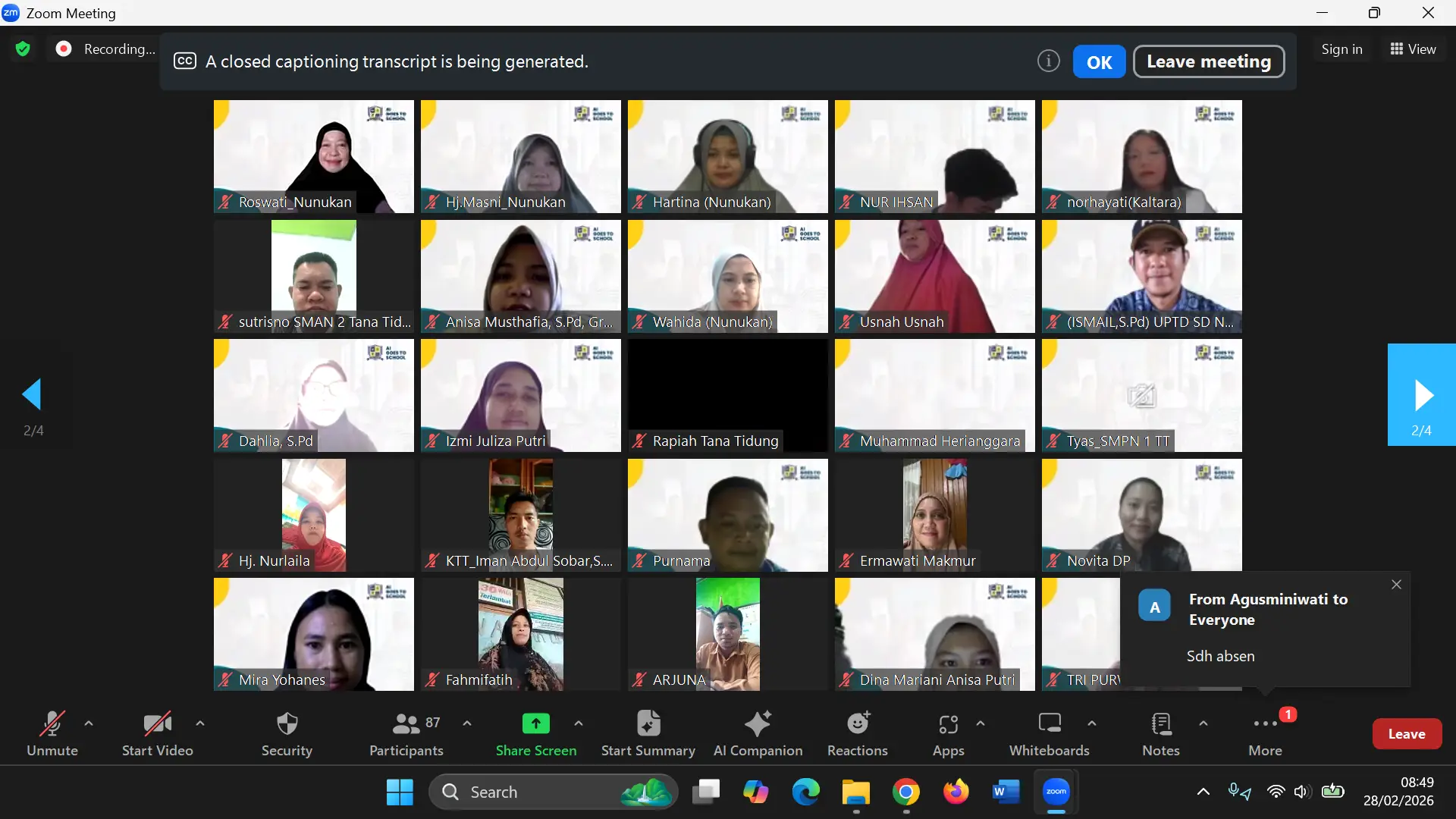The width and height of the screenshot is (1456, 819).
Task: Open AI Companion sparkle icon
Action: 758,724
